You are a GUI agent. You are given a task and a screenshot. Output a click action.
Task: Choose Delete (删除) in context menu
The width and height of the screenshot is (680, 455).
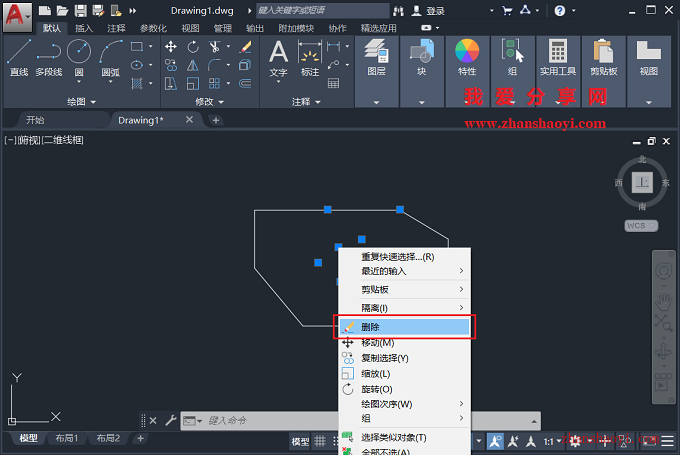coord(404,327)
